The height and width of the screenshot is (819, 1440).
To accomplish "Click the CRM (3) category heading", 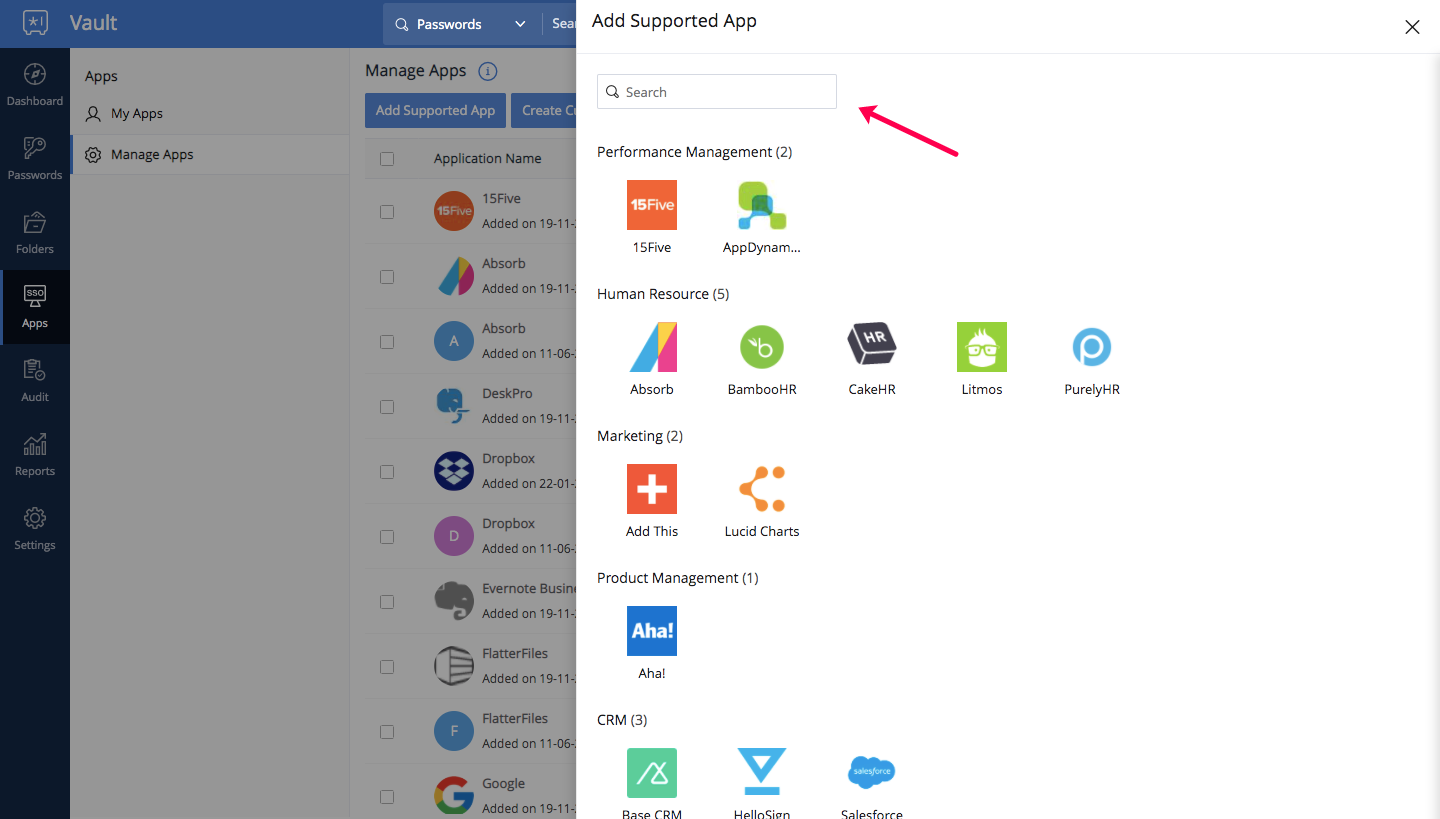I will point(622,720).
